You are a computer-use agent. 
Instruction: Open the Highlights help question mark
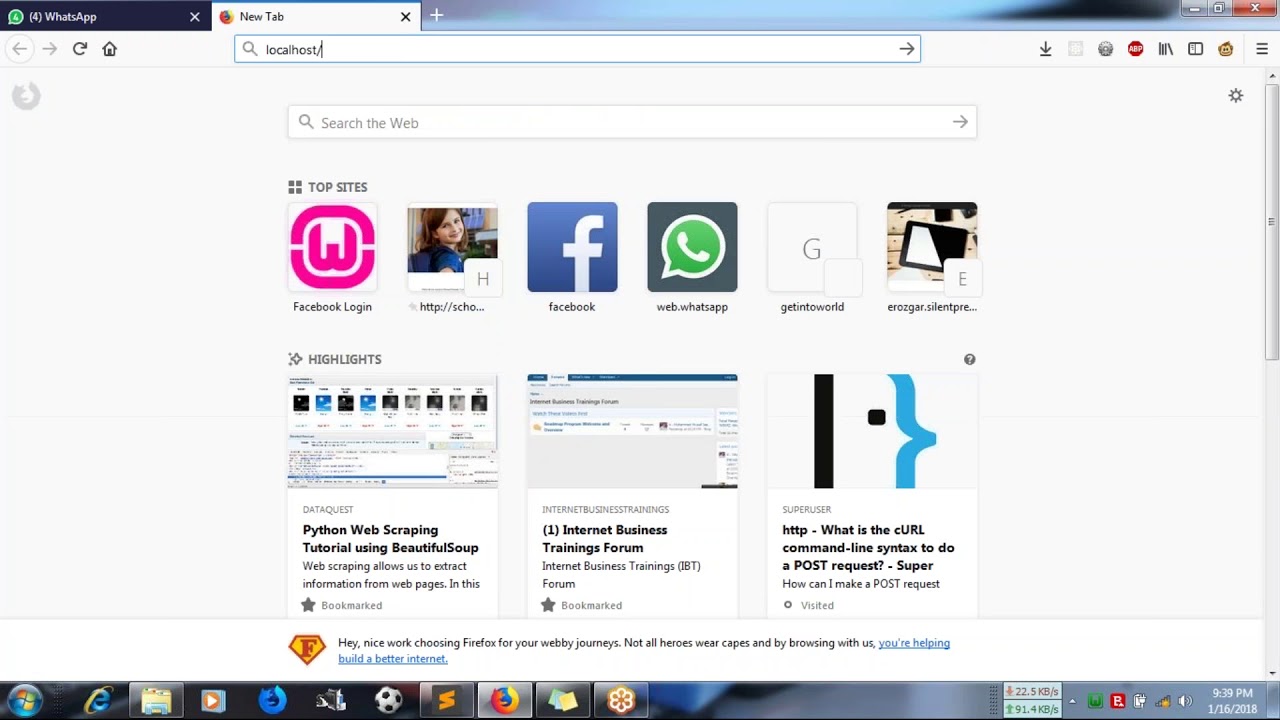[x=969, y=359]
